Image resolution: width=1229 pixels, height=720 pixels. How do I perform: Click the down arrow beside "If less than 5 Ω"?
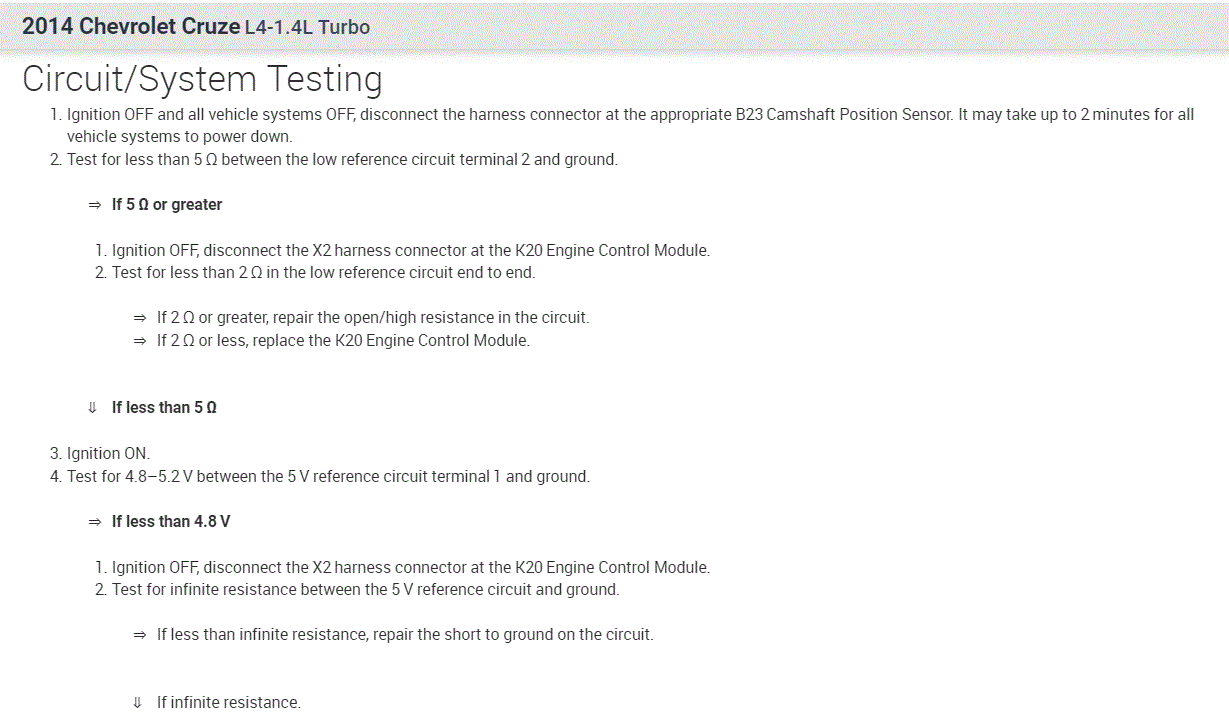[93, 408]
